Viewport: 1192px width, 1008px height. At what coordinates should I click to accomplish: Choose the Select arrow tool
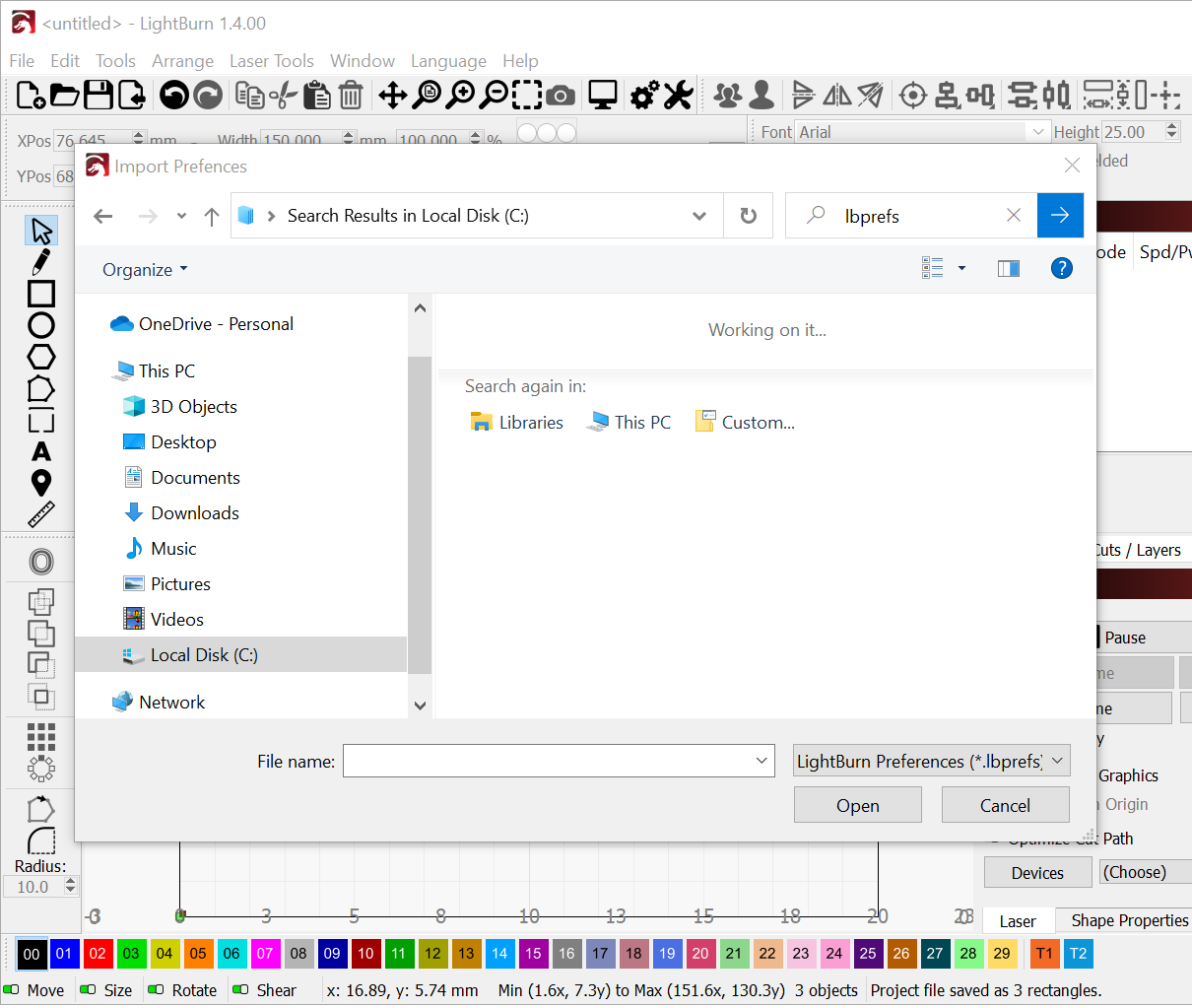click(x=41, y=231)
